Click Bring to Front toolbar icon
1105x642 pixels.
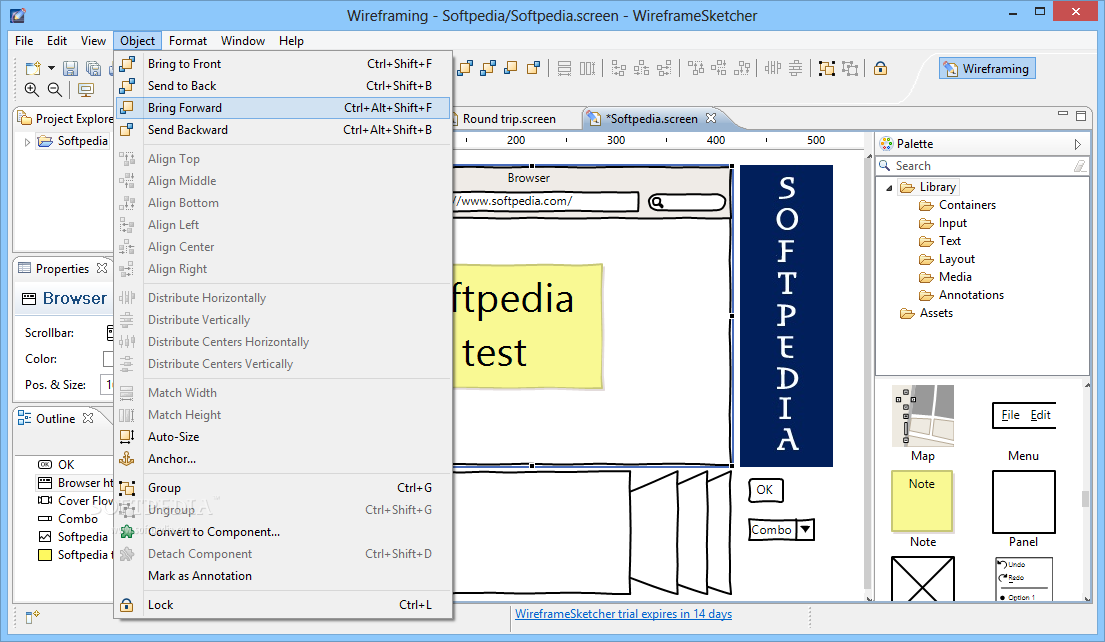[465, 68]
